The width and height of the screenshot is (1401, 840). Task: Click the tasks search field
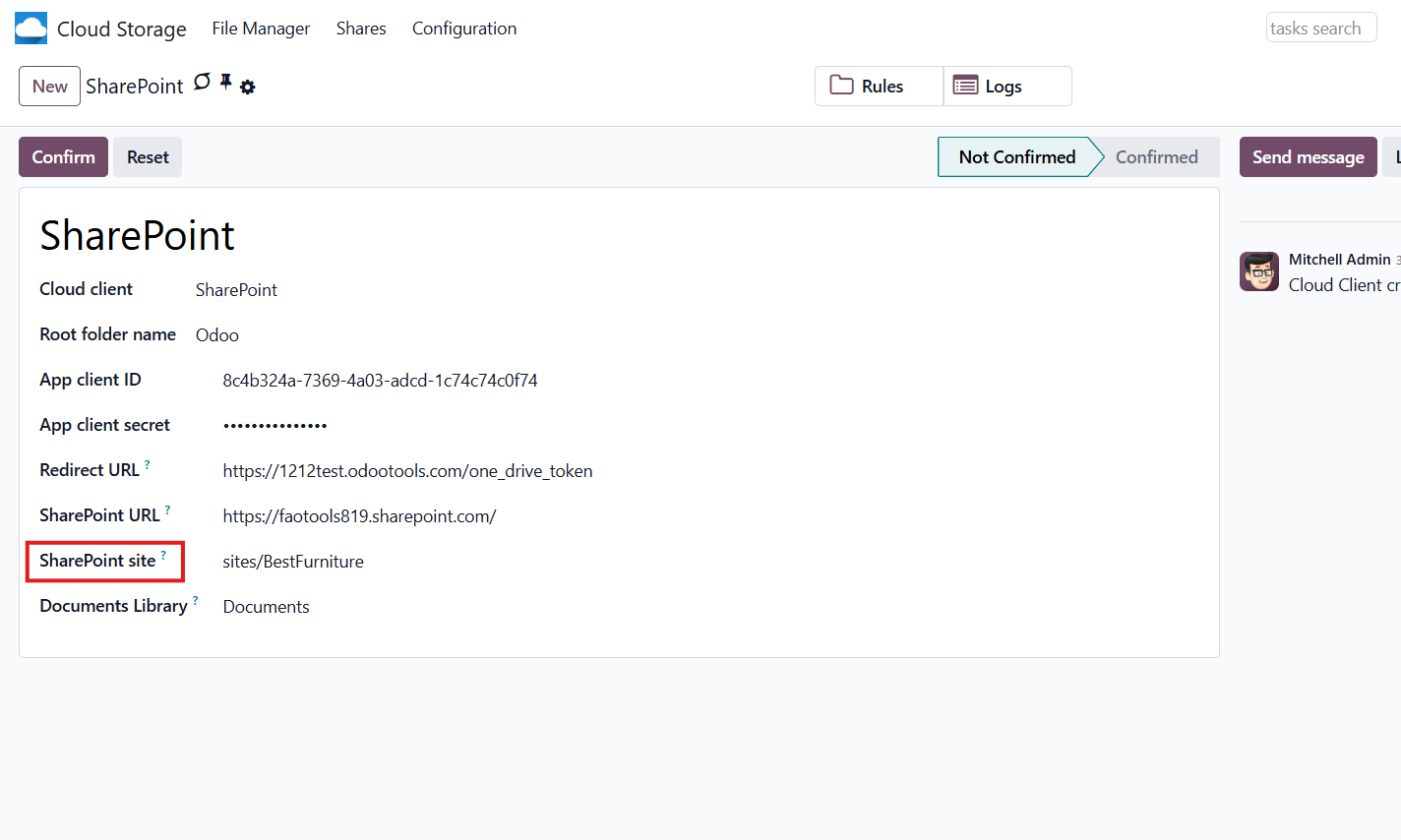(x=1320, y=29)
